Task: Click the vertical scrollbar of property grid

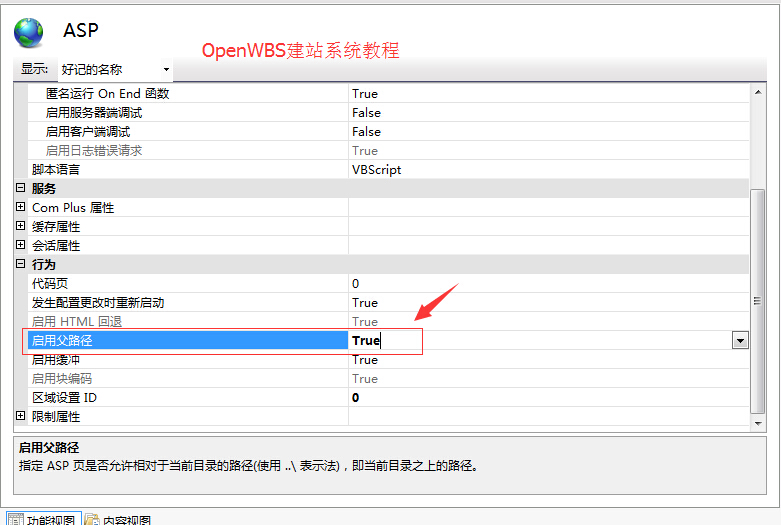Action: click(757, 300)
